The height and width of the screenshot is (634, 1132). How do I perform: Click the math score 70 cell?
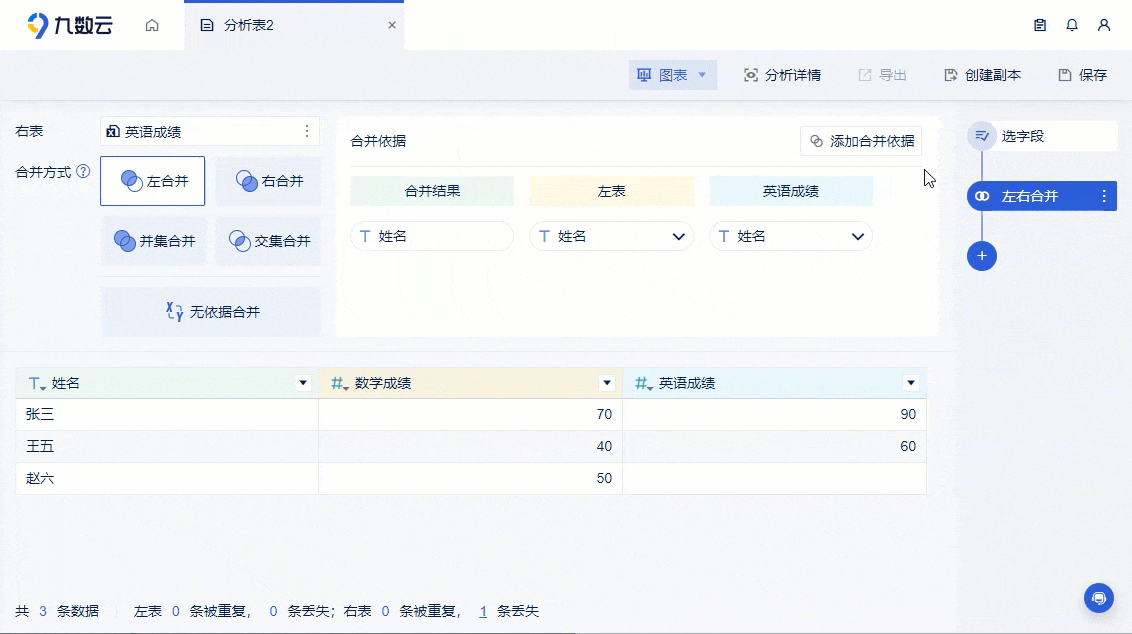coord(471,414)
